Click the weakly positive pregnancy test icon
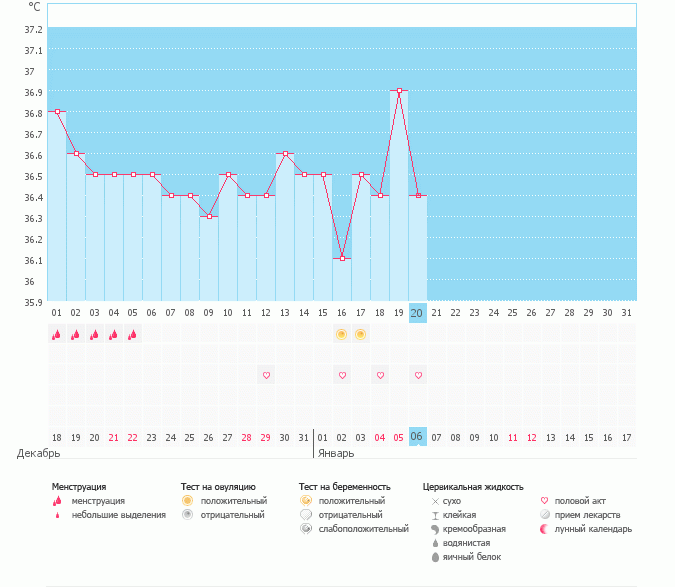 point(305,529)
